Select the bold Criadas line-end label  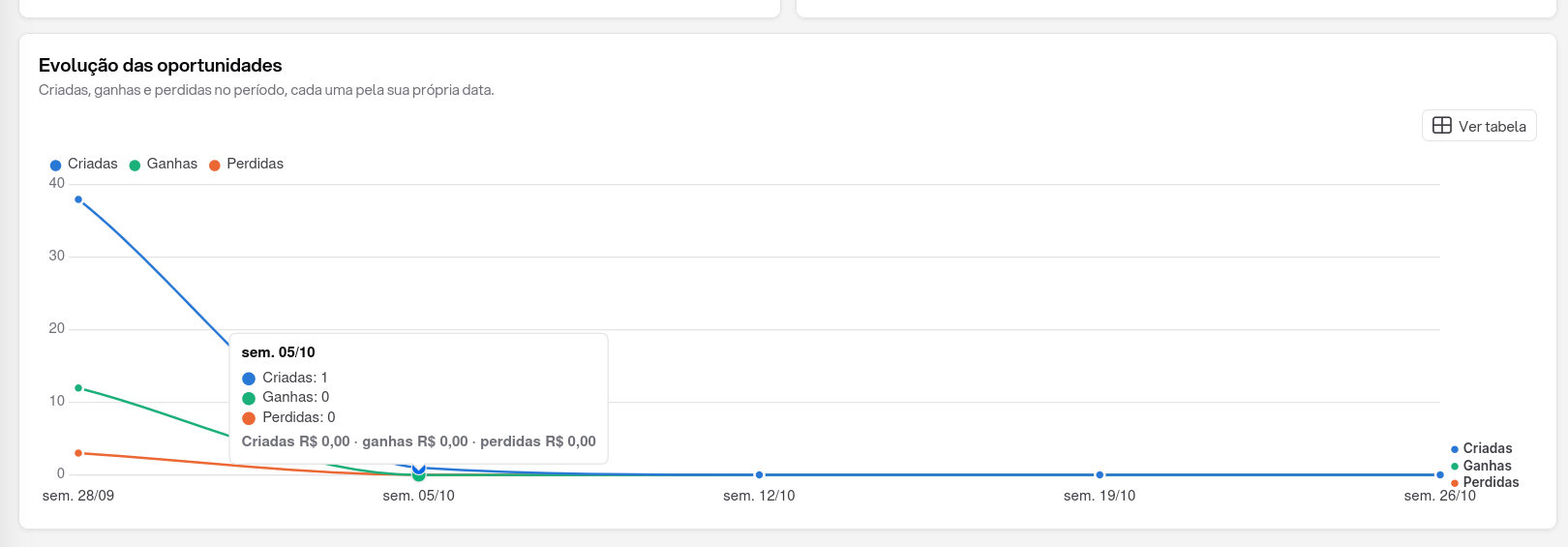[x=1487, y=448]
